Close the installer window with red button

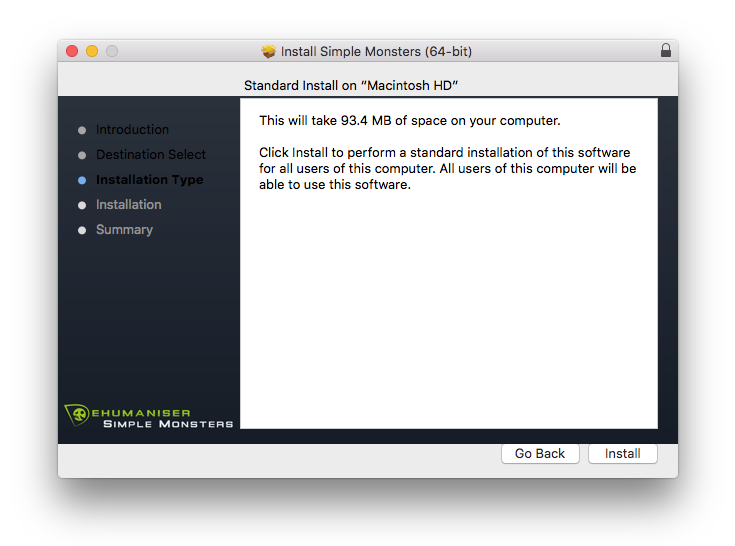point(72,51)
